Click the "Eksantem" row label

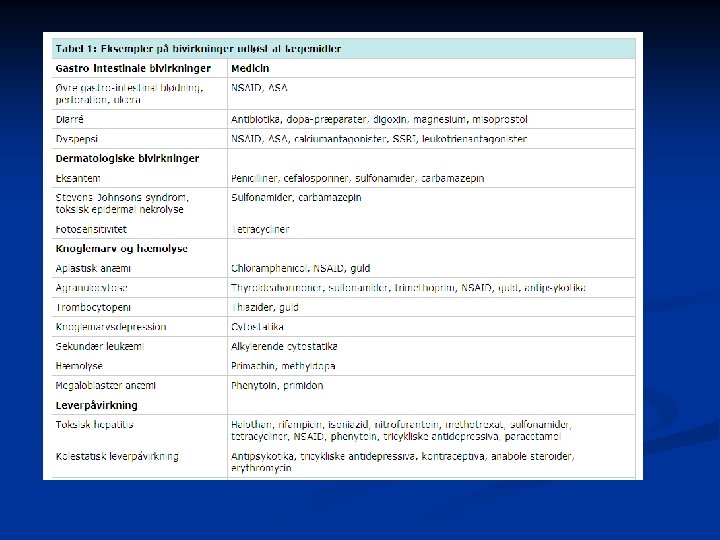click(78, 178)
